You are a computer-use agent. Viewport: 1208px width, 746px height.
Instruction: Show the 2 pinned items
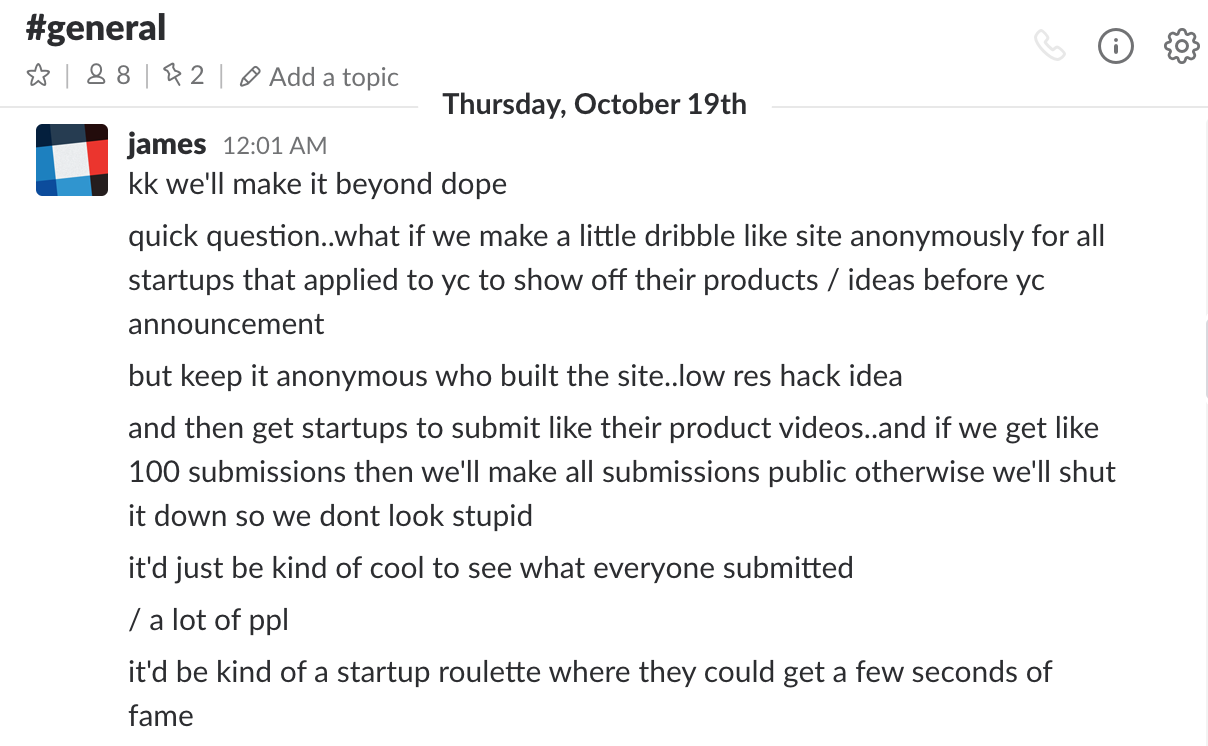coord(184,76)
